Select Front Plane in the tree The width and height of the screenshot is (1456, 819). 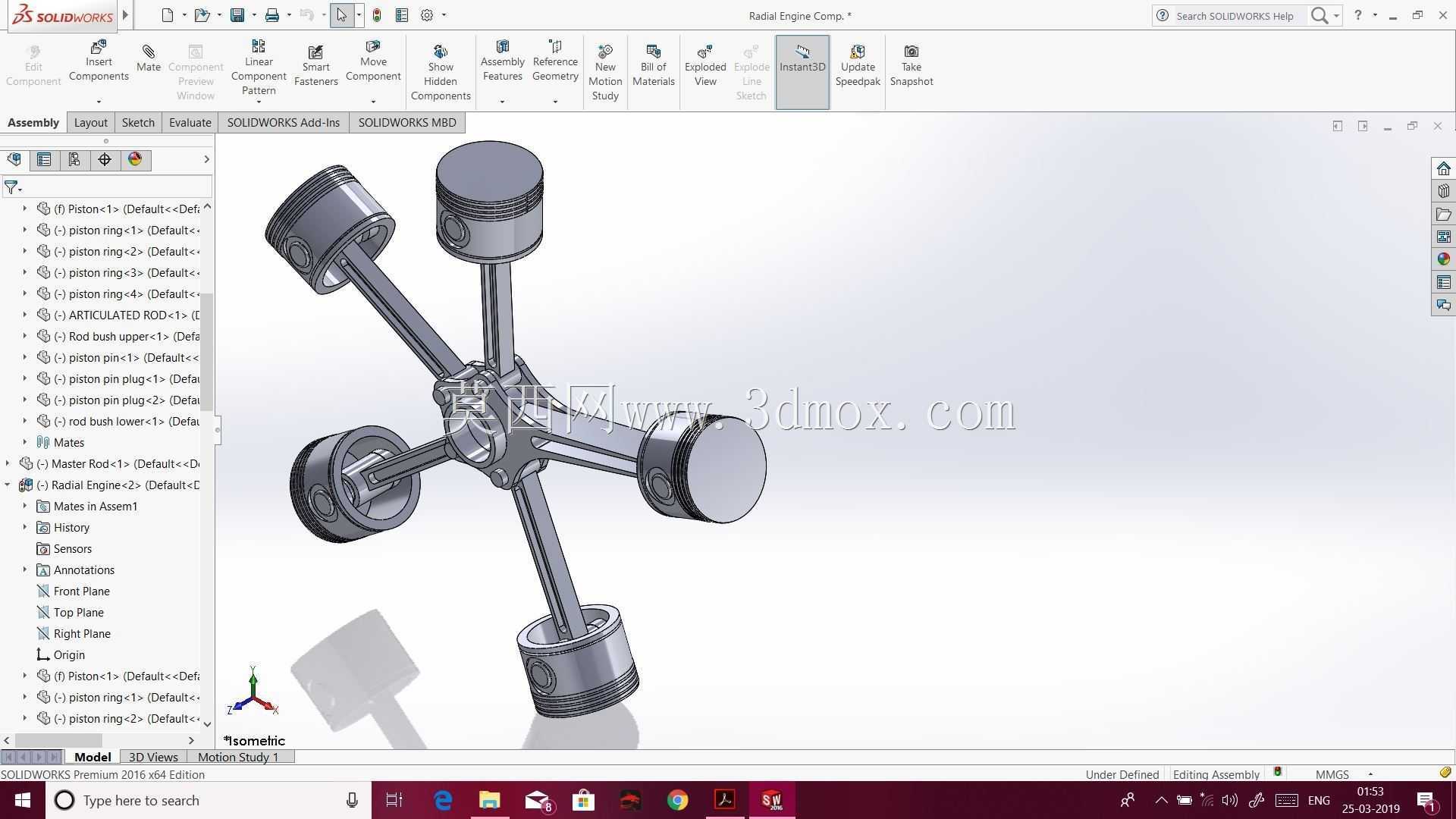click(x=81, y=591)
